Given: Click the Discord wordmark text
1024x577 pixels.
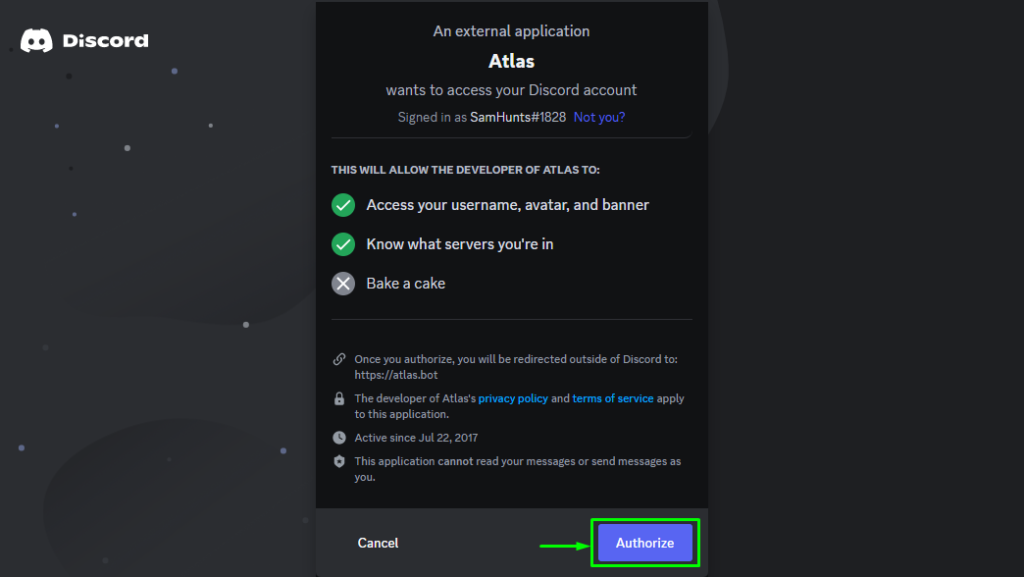Looking at the screenshot, I should pyautogui.click(x=105, y=40).
